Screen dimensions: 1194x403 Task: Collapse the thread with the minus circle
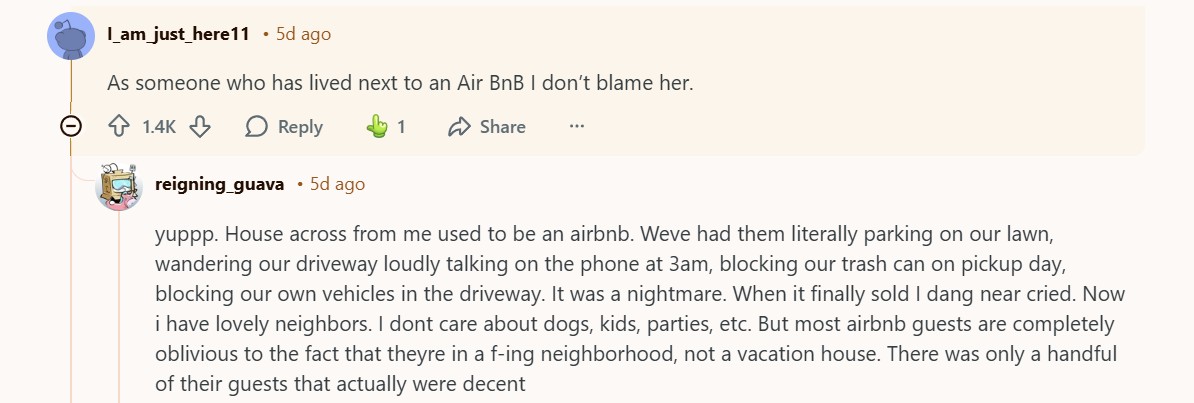point(71,126)
